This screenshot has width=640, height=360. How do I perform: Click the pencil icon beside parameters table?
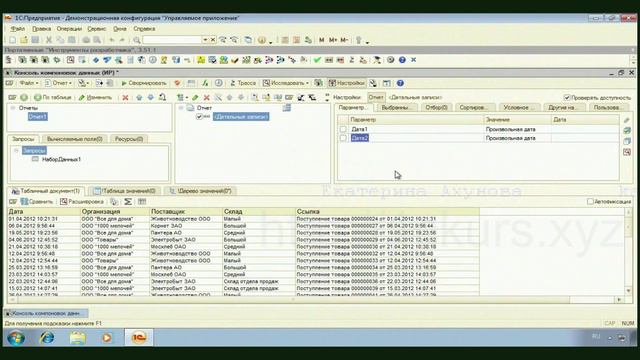[x=627, y=120]
